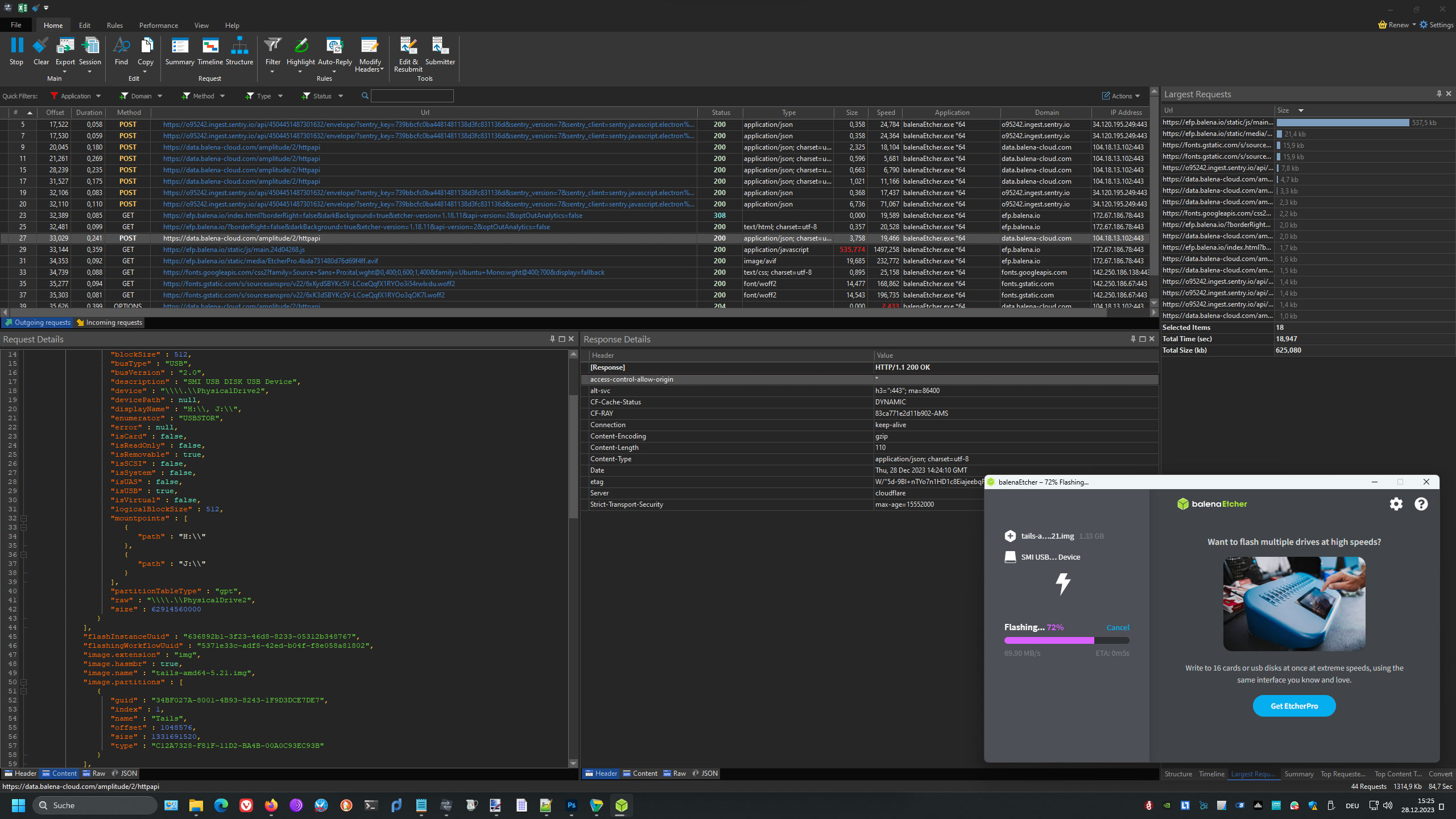1456x819 pixels.
Task: Open the Highlight rules icon
Action: coord(300,47)
